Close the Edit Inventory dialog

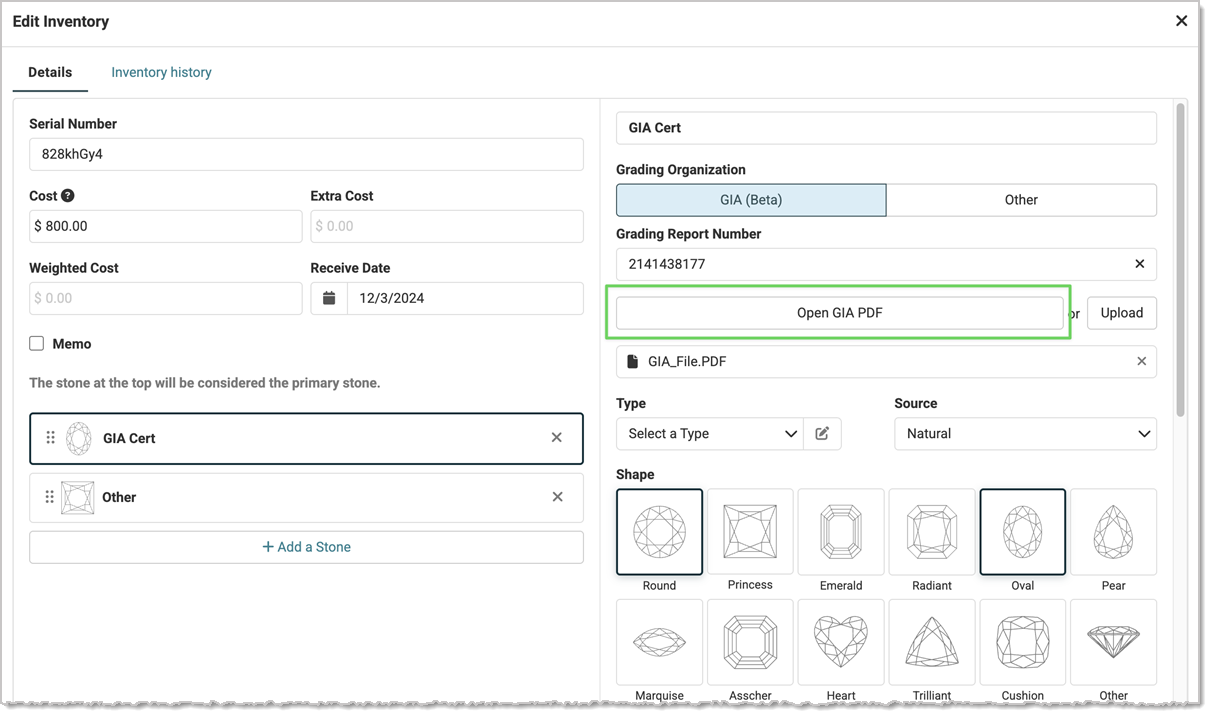pyautogui.click(x=1181, y=21)
